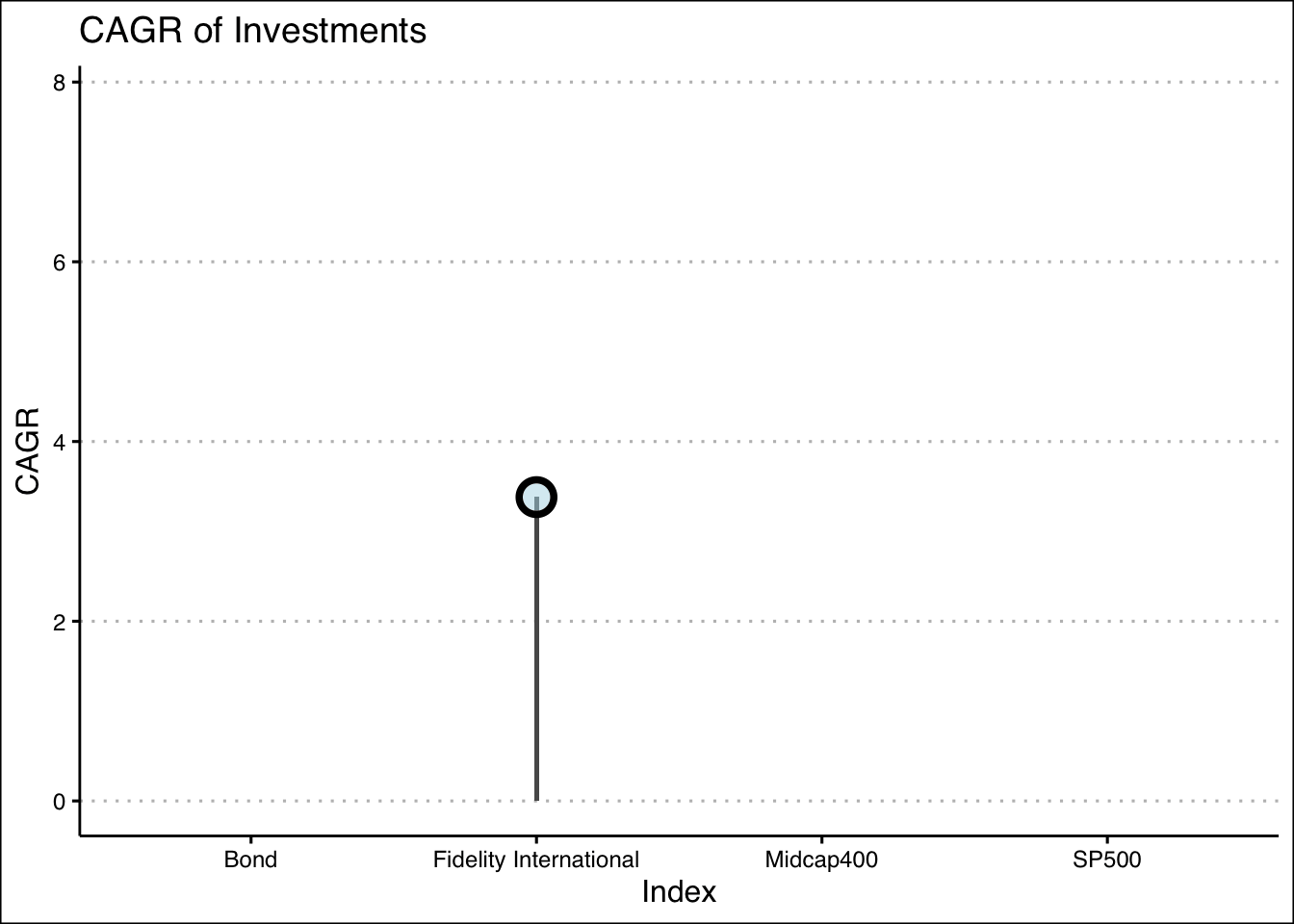1294x924 pixels.
Task: Click the y-axis tick label 8
Action: (x=60, y=83)
